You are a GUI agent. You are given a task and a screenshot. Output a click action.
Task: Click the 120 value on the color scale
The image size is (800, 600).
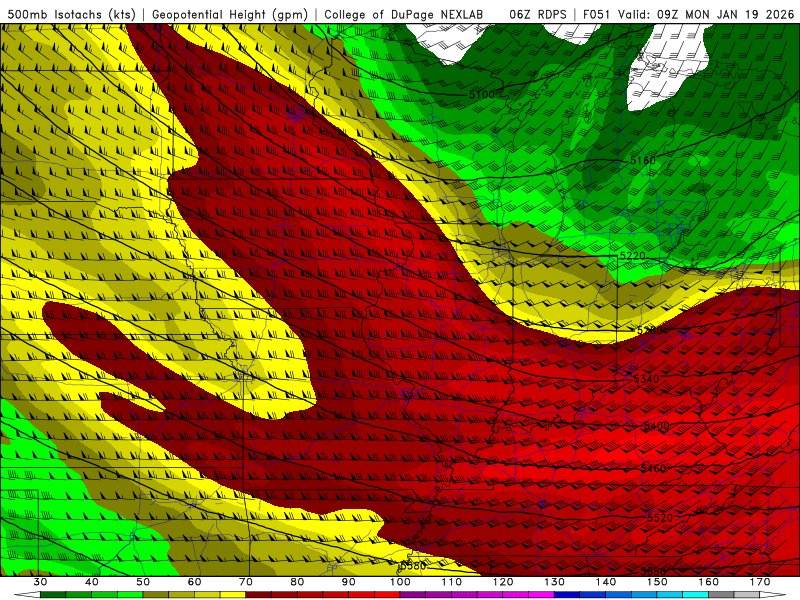[503, 582]
